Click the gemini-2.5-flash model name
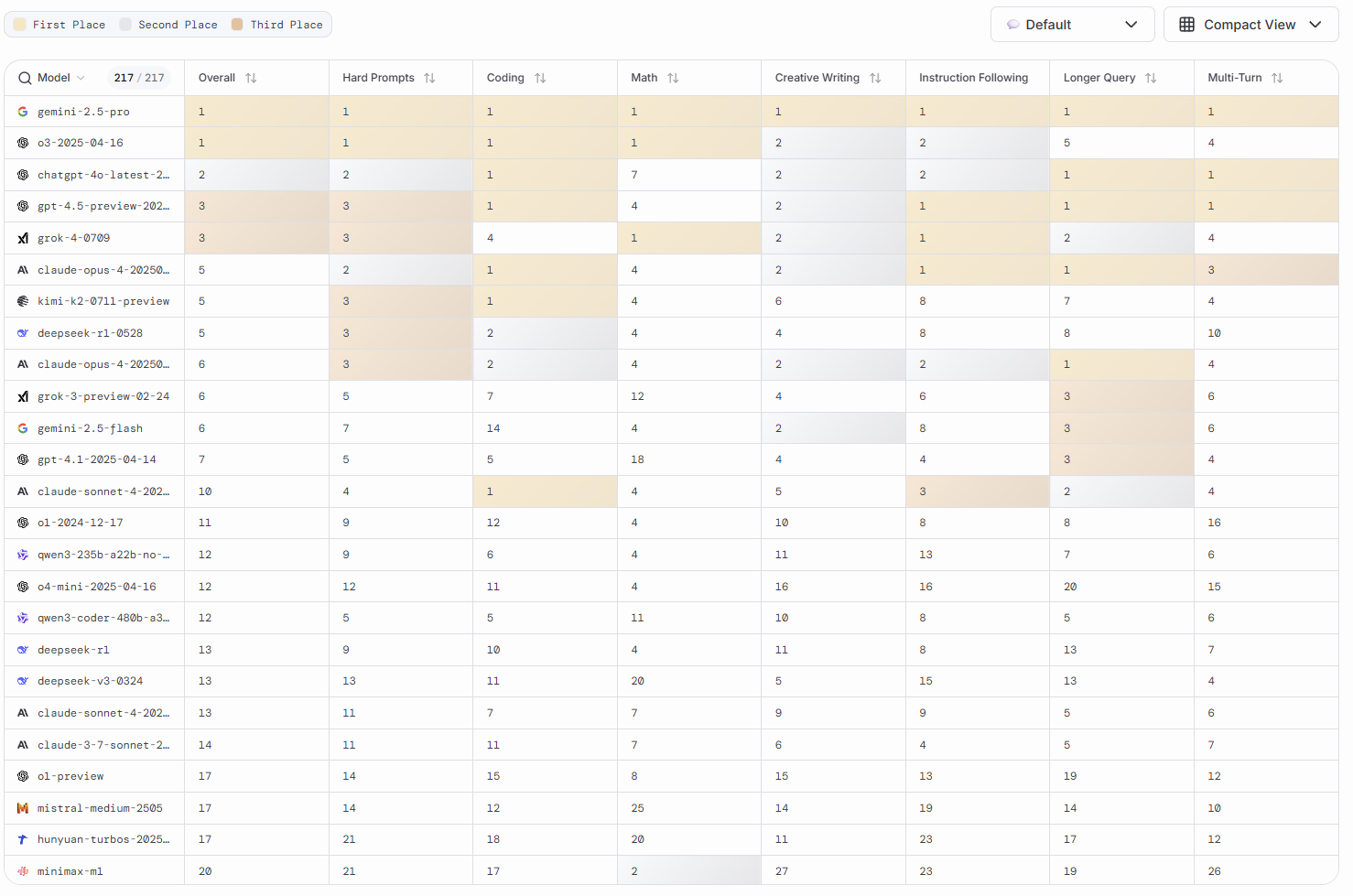The height and width of the screenshot is (896, 1353). pos(90,428)
